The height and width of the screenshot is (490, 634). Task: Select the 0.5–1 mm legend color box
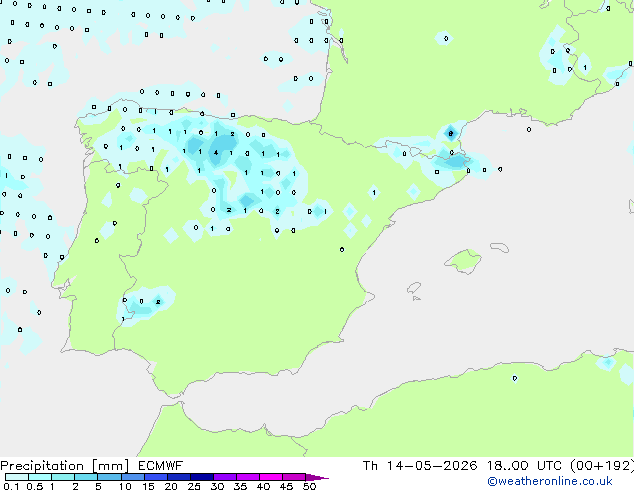click(40, 477)
